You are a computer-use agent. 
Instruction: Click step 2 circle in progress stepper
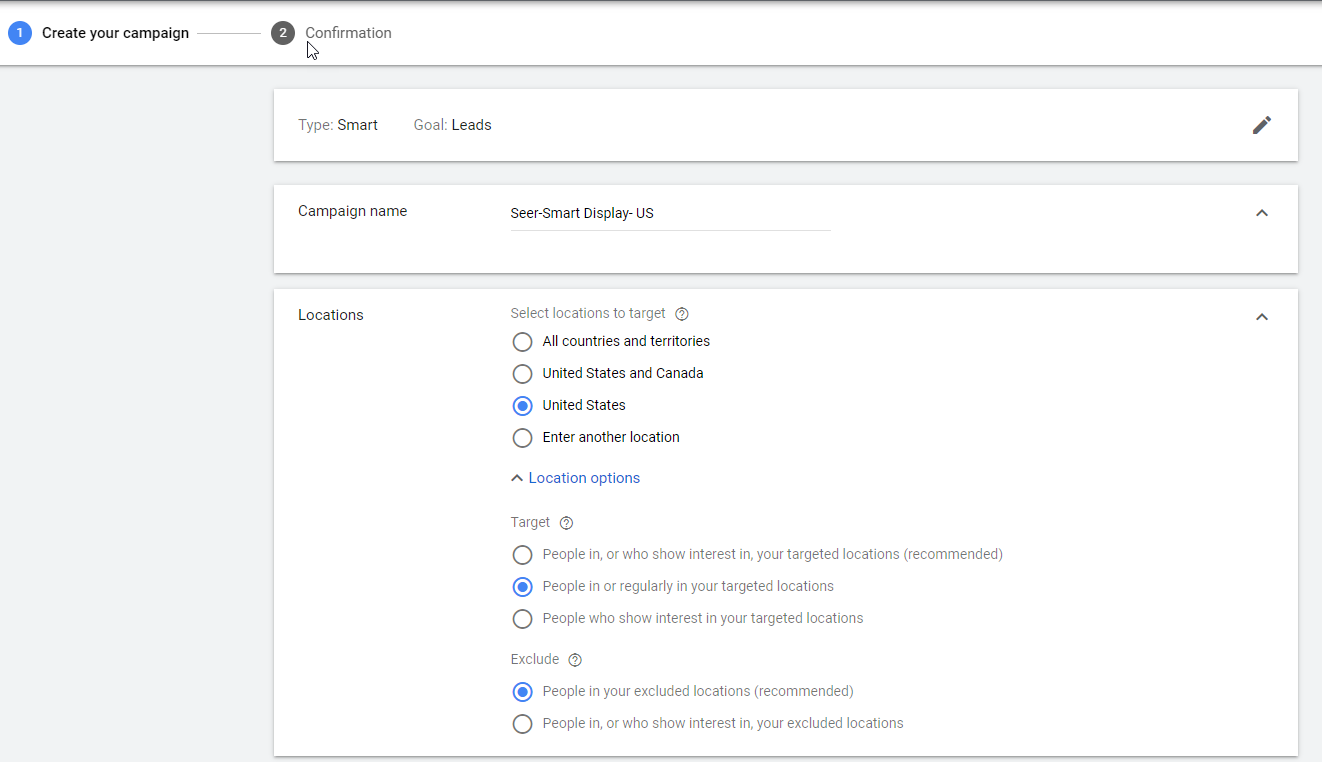click(283, 33)
